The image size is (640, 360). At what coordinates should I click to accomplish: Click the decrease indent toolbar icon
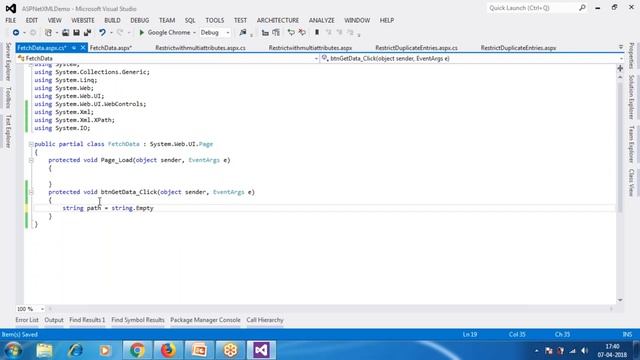coord(265,33)
